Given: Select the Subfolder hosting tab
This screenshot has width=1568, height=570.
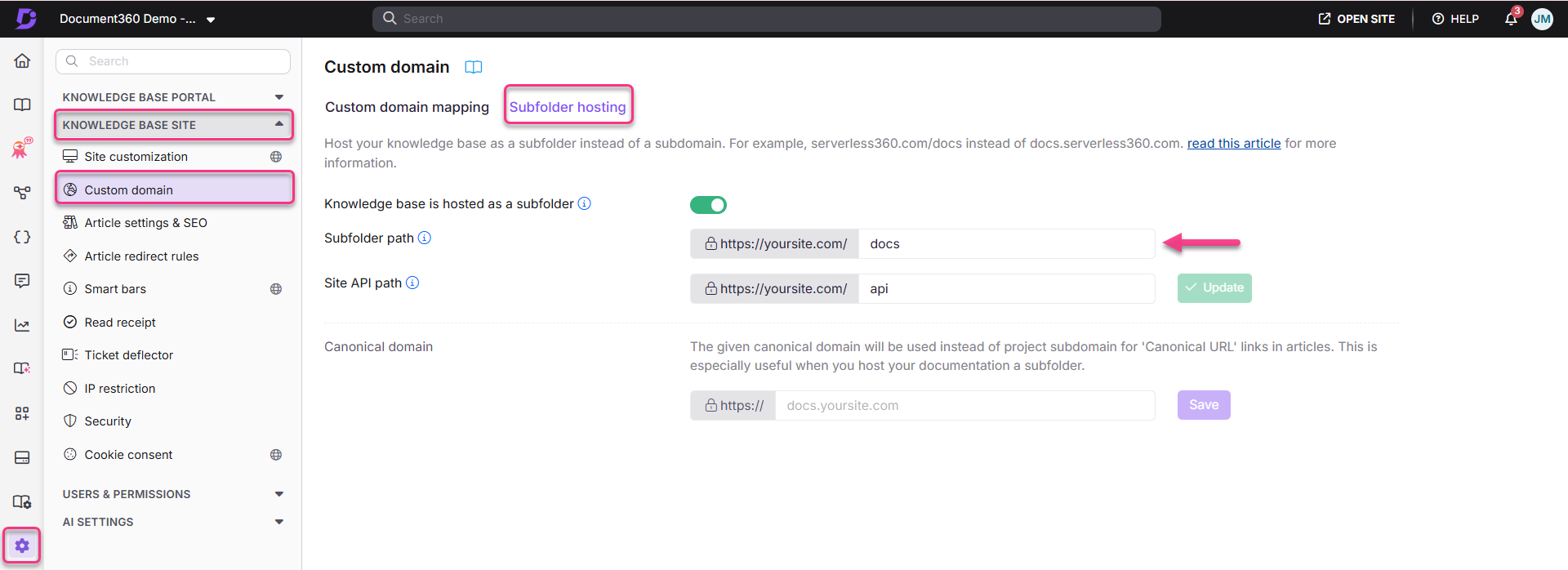Looking at the screenshot, I should pyautogui.click(x=568, y=107).
